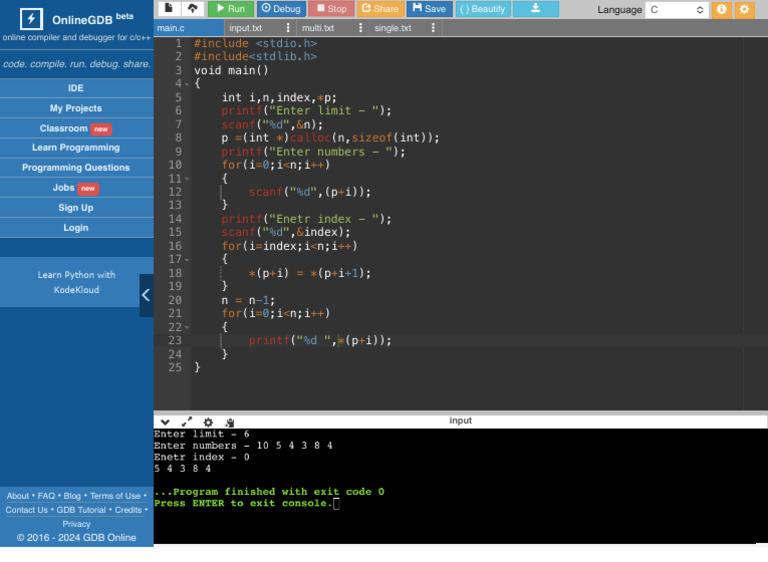Click the console copy output icon
This screenshot has width=768, height=562.
pyautogui.click(x=229, y=422)
